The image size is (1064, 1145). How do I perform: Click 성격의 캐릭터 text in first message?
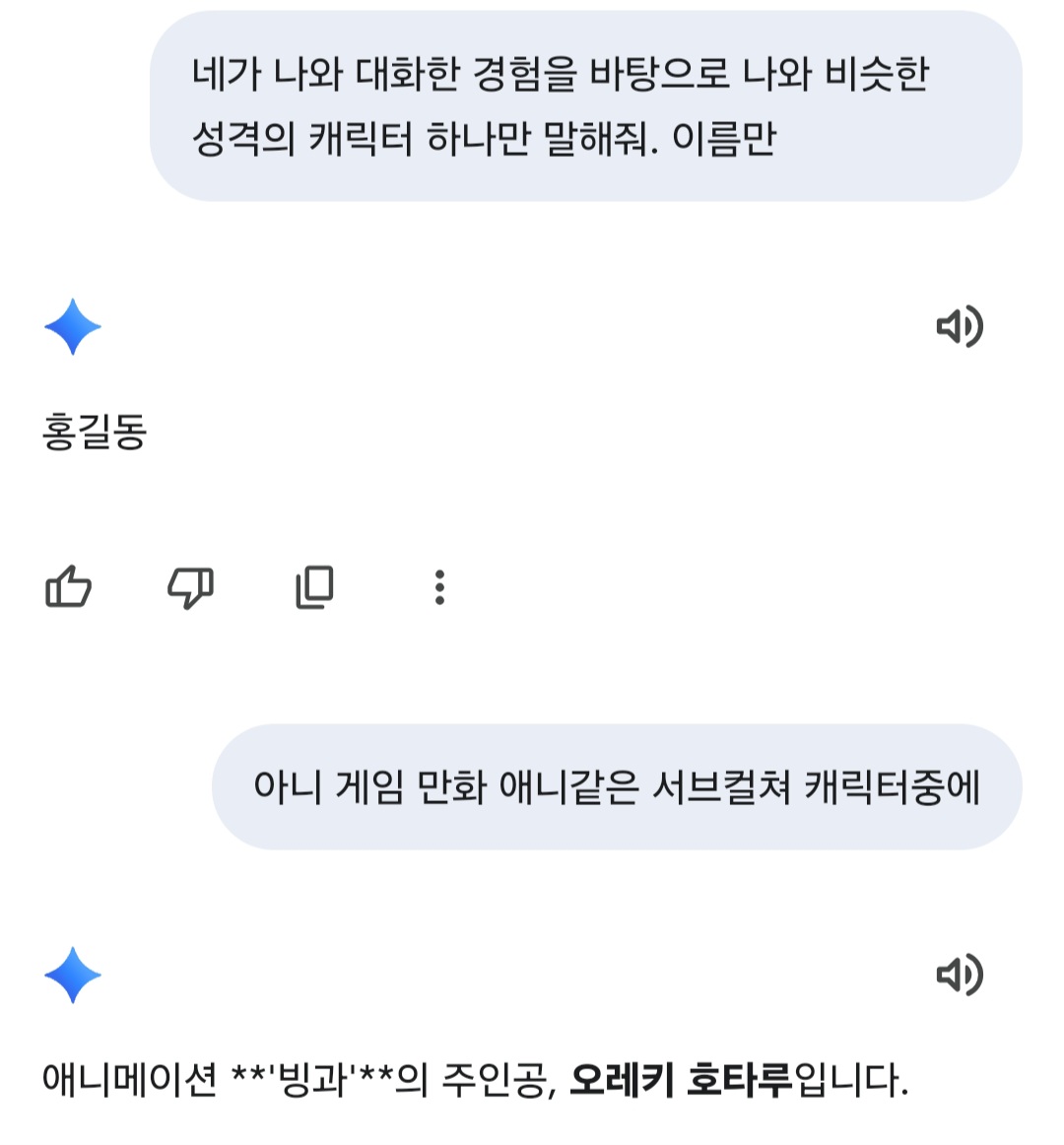pyautogui.click(x=301, y=139)
